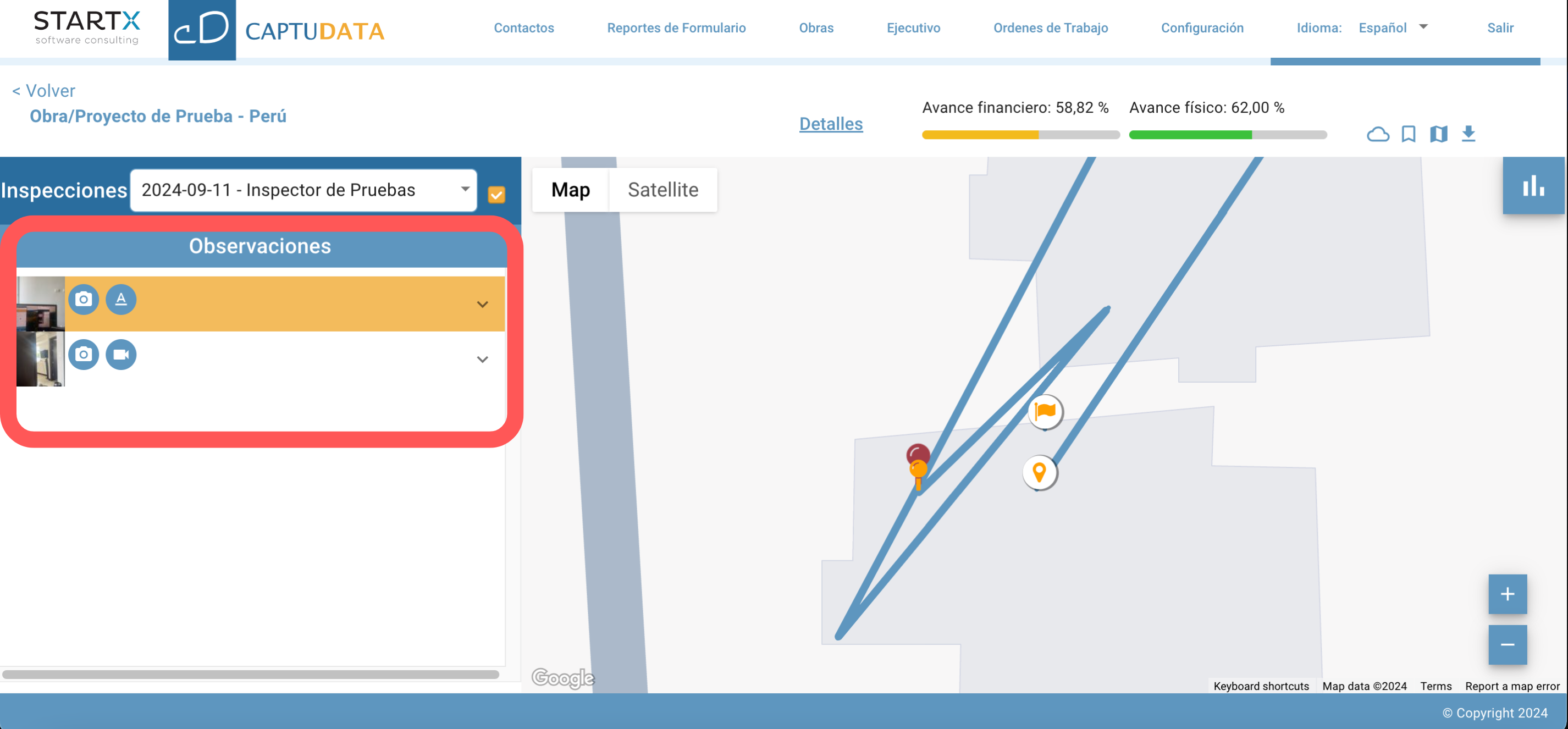
Task: Zoom in the map with plus button
Action: (1508, 594)
